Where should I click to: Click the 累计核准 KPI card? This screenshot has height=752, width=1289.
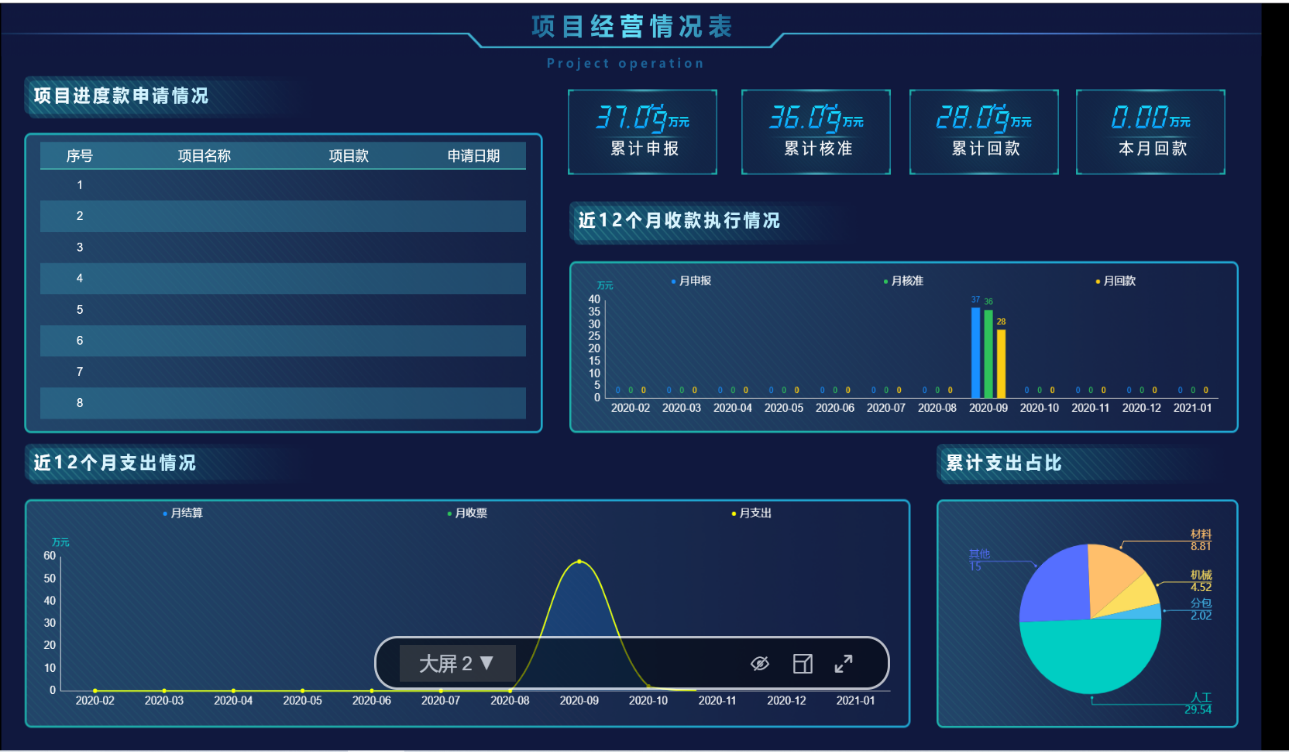[x=816, y=132]
